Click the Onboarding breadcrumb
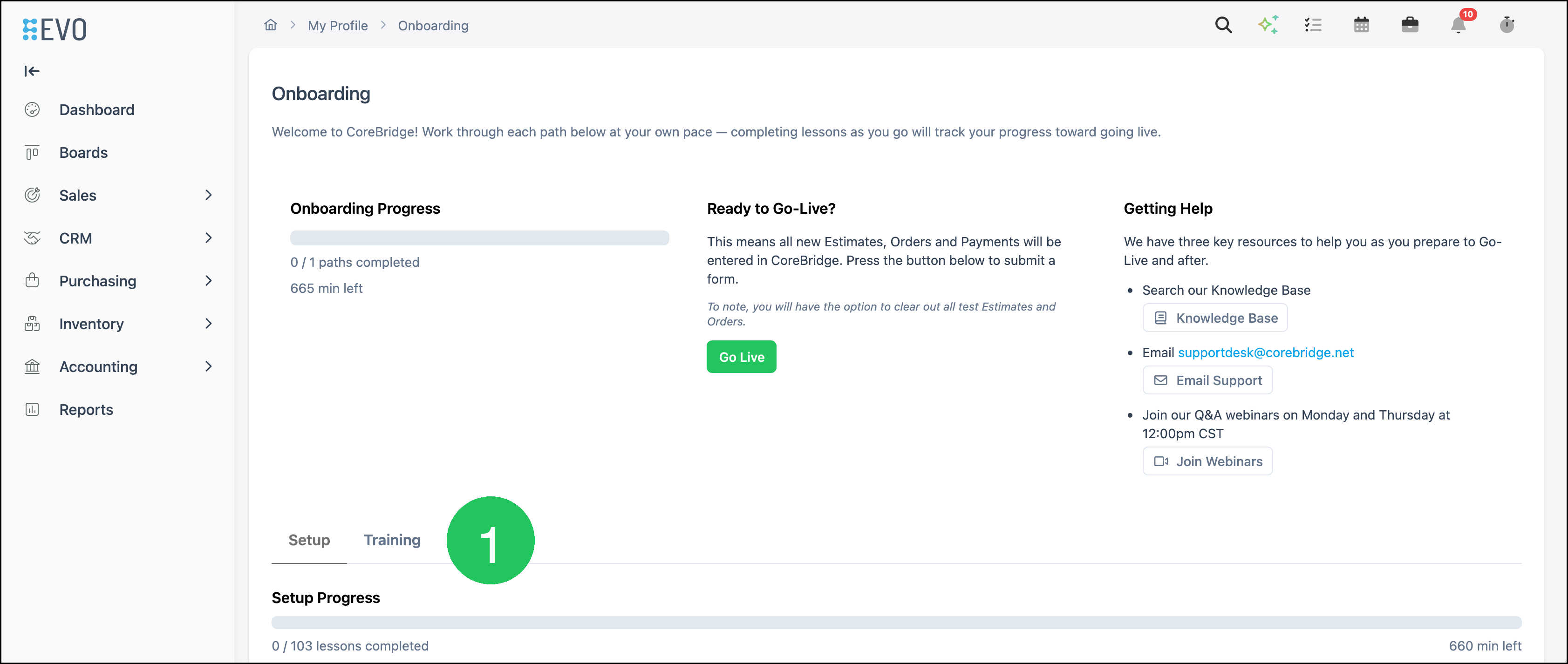The width and height of the screenshot is (1568, 664). click(433, 26)
